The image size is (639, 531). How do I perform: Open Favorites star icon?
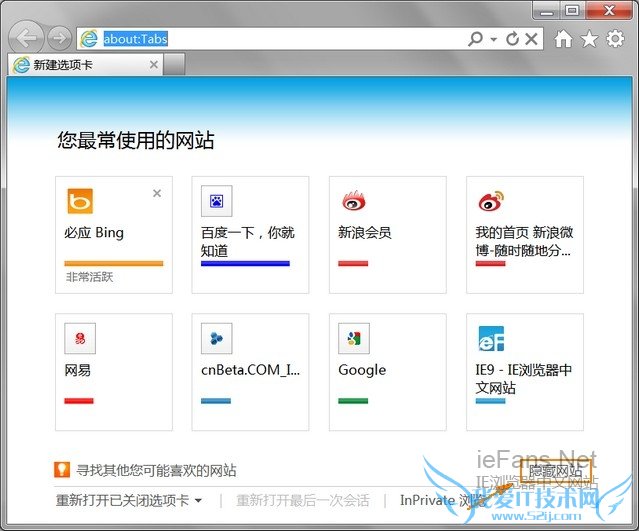point(589,39)
